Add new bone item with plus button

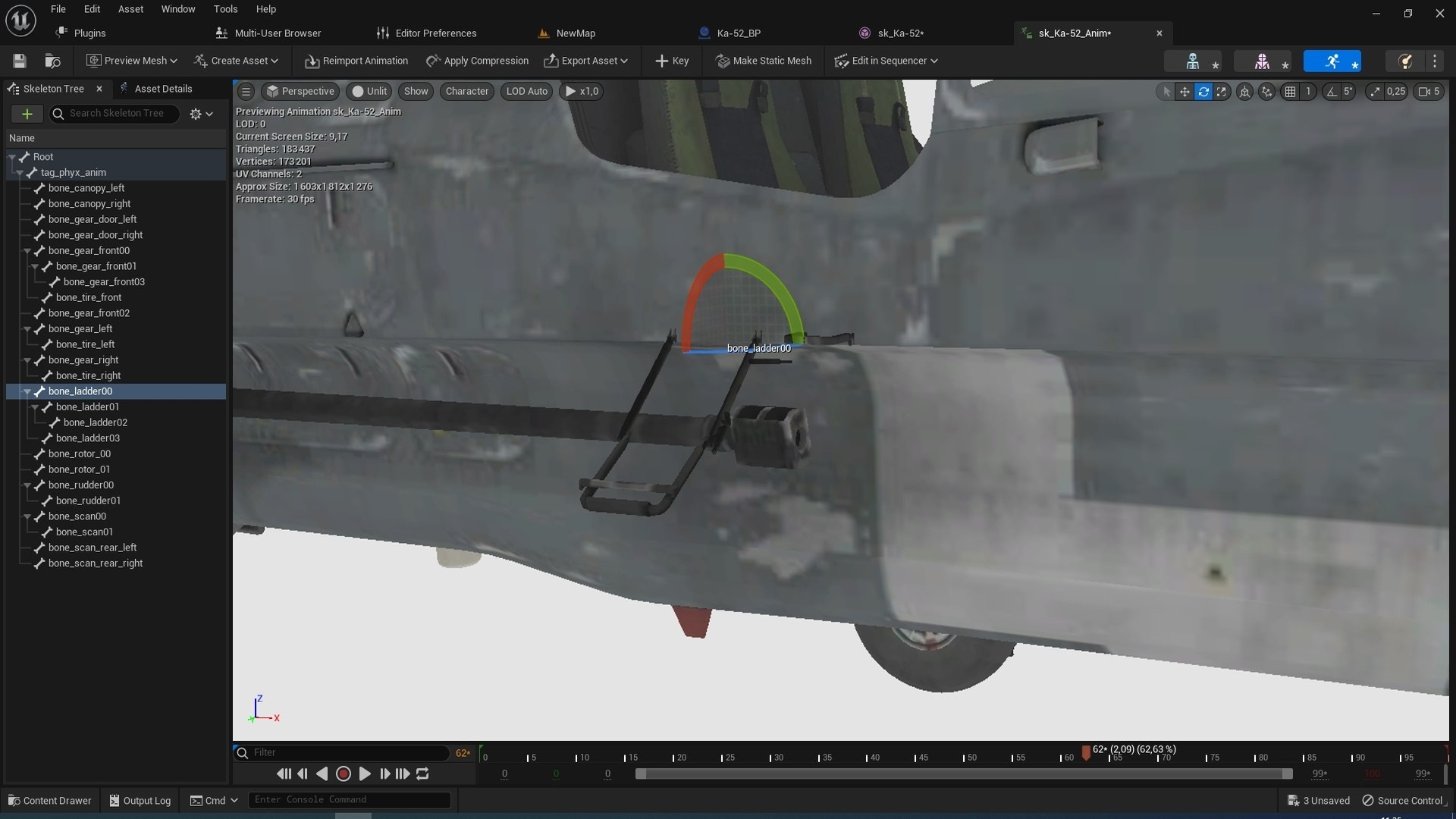27,114
